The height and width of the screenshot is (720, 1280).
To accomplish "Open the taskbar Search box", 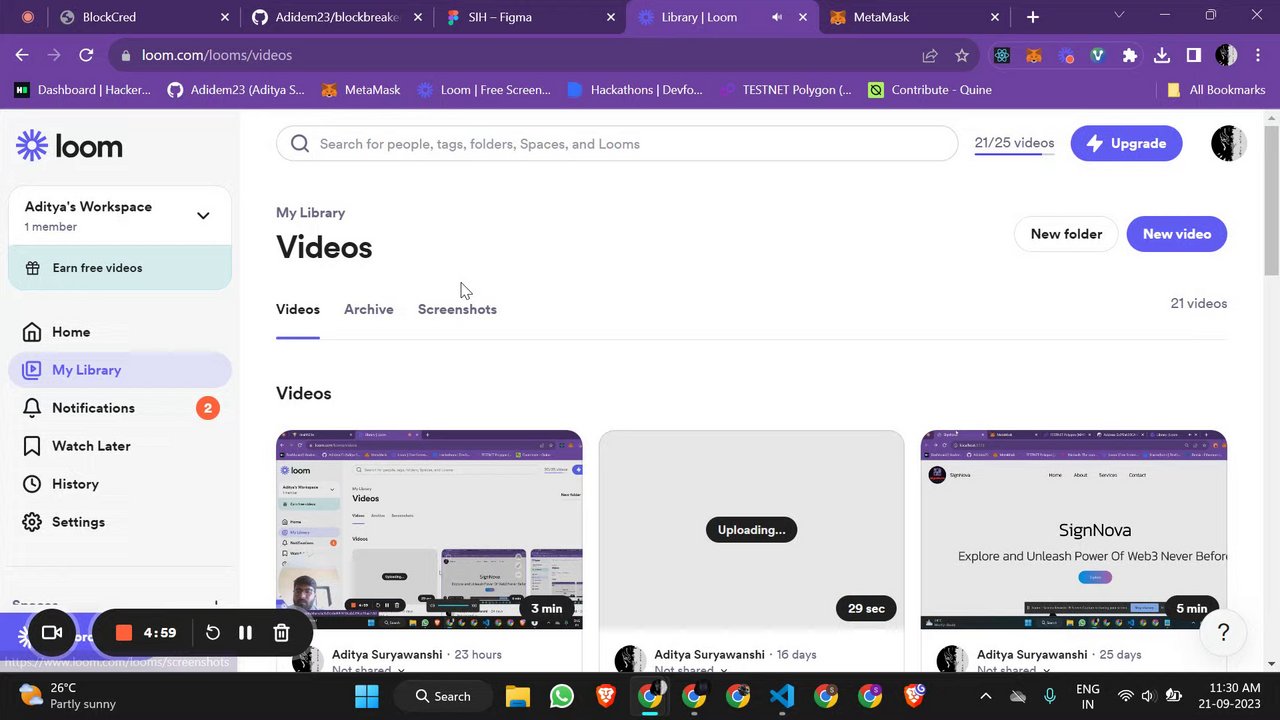I will coord(442,696).
